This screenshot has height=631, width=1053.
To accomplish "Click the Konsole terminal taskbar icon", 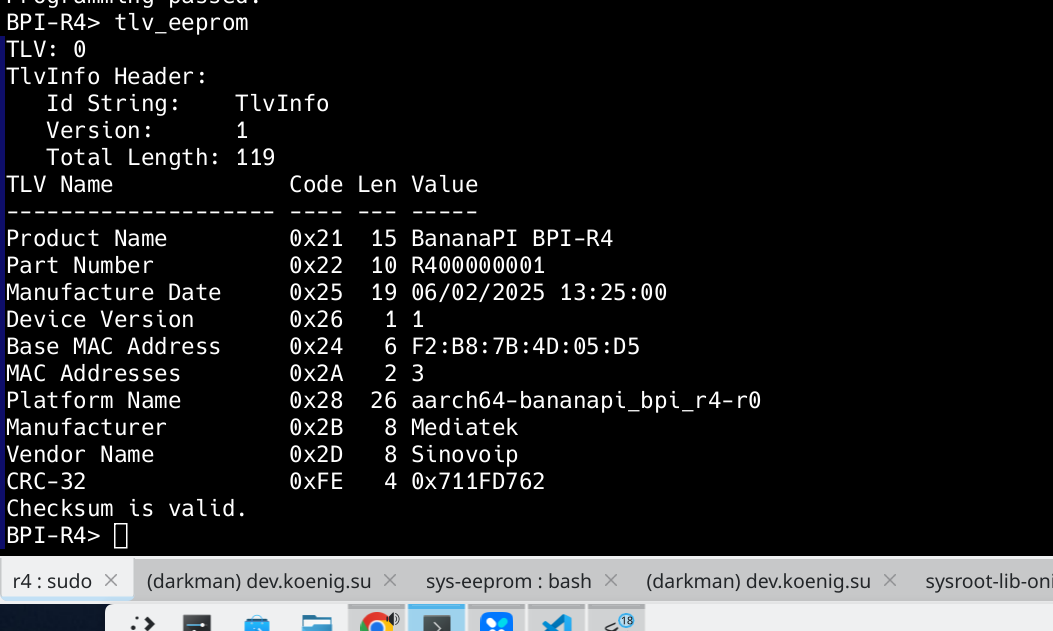I will pyautogui.click(x=437, y=620).
